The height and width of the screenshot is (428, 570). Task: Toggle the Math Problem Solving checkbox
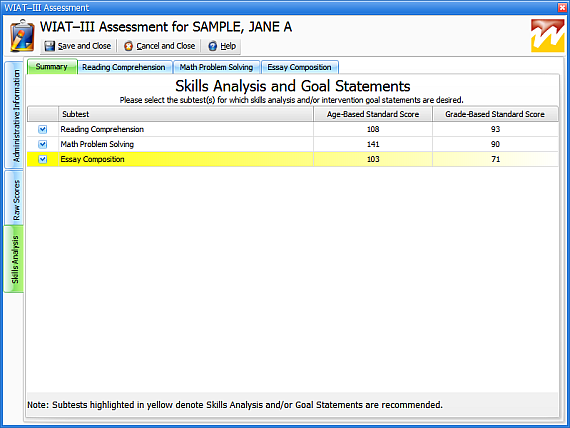pos(43,144)
